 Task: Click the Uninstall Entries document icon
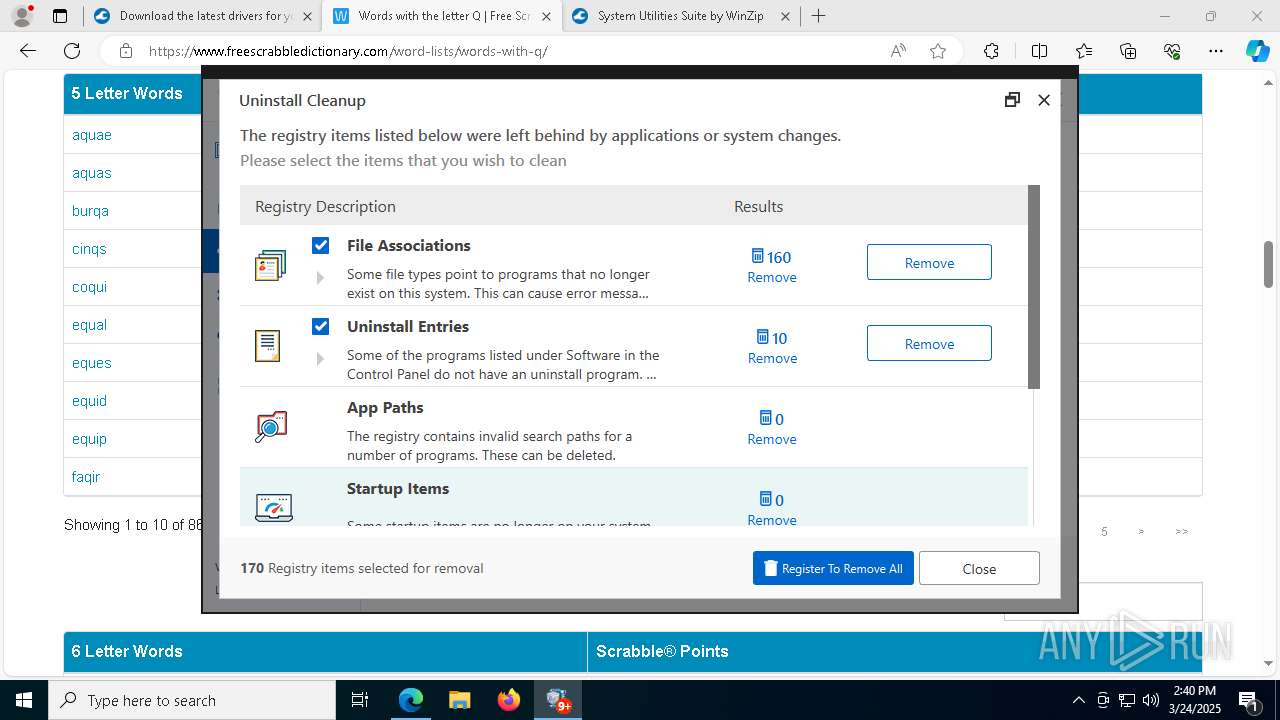[268, 345]
